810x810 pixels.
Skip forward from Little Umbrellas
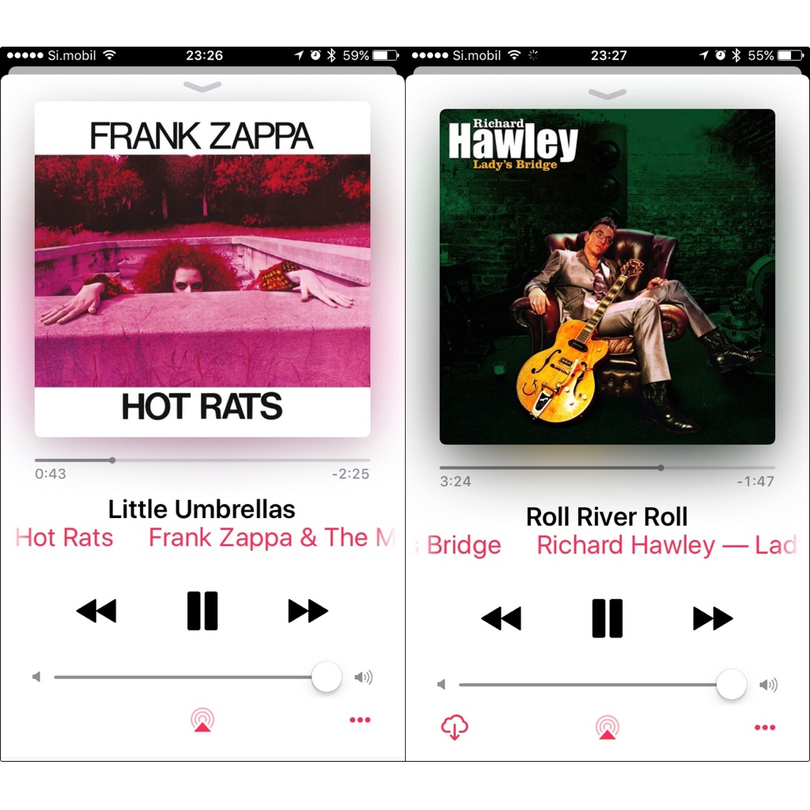pos(308,611)
